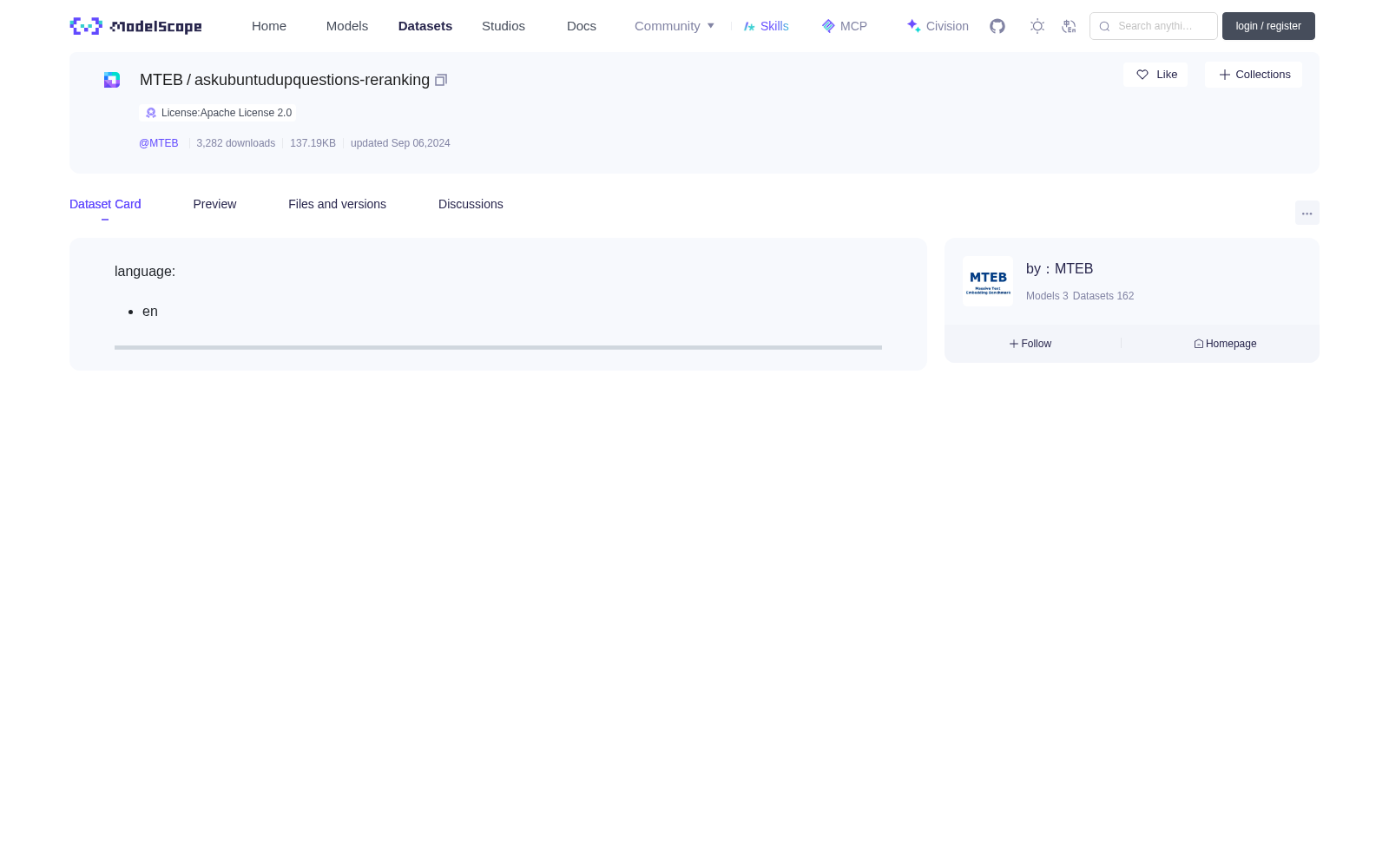Open the @MTEB author link
Image resolution: width=1389 pixels, height=868 pixels.
(159, 143)
